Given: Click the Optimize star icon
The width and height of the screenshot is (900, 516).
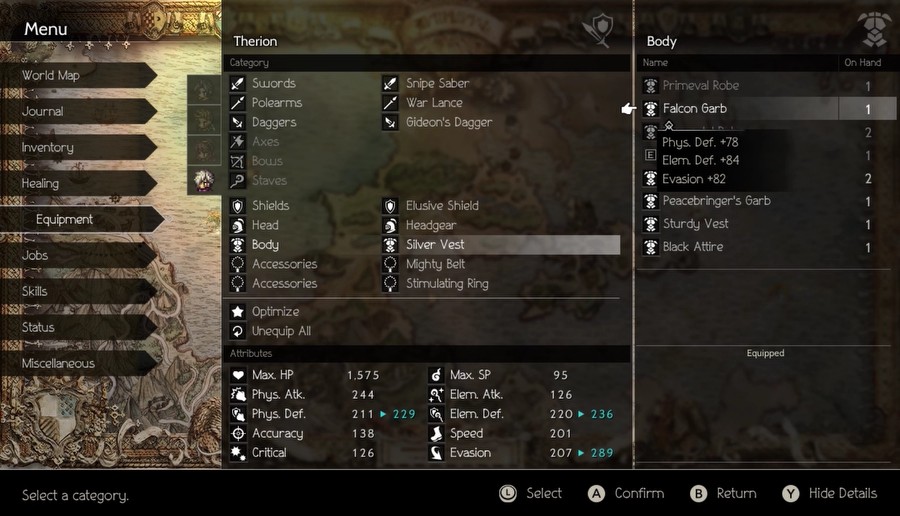Looking at the screenshot, I should click(x=238, y=312).
